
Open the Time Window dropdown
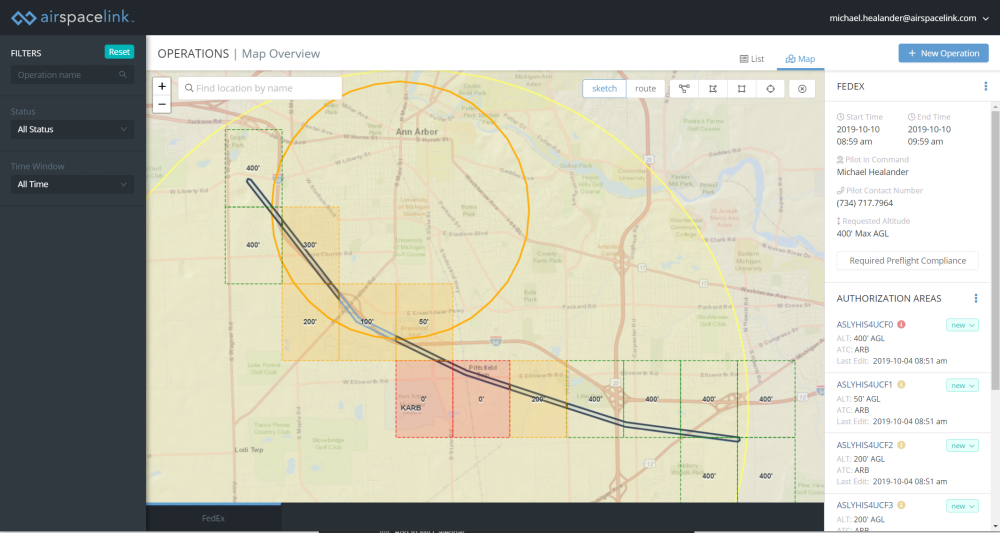(x=71, y=184)
